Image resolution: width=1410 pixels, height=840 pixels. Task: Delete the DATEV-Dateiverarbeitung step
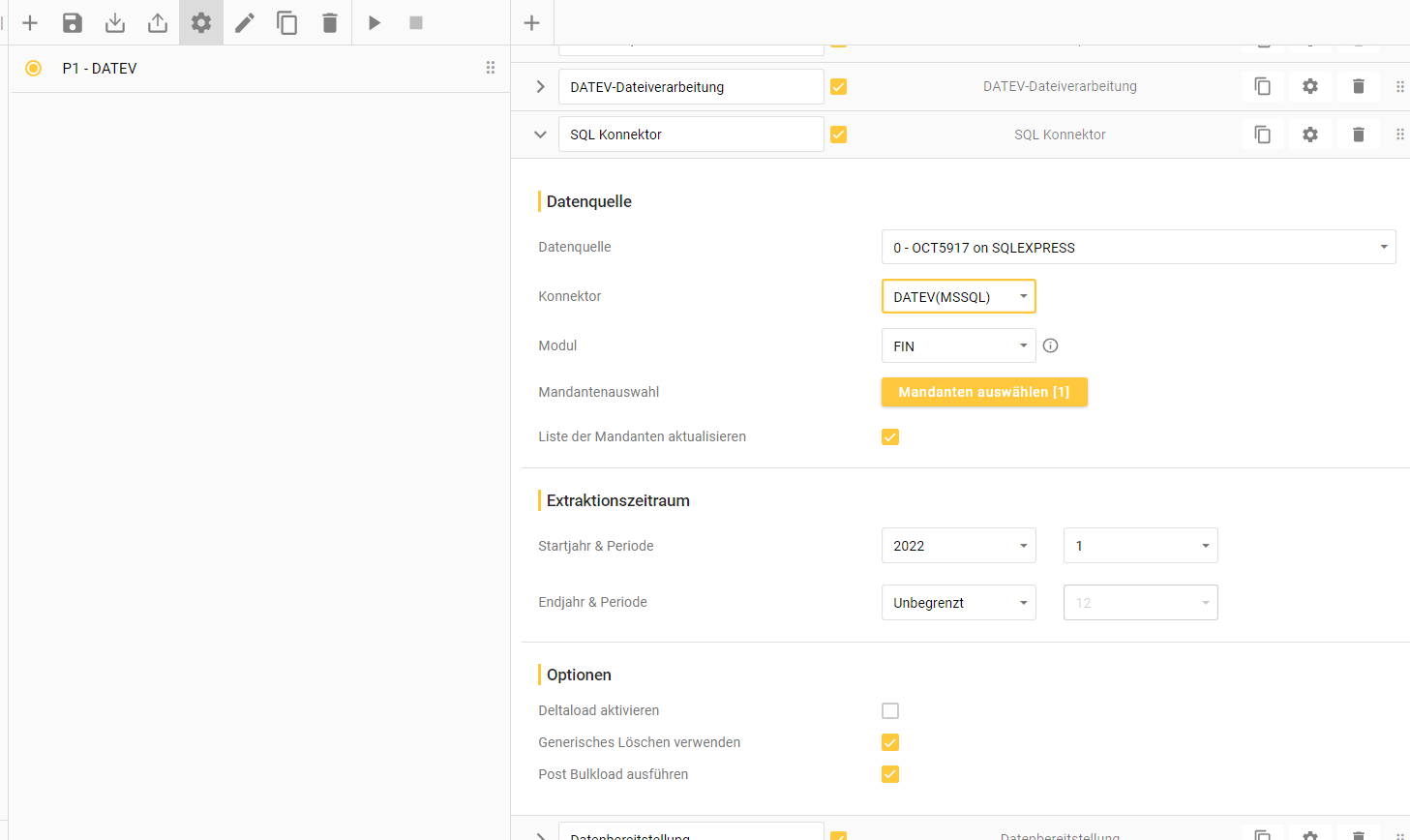(1358, 86)
